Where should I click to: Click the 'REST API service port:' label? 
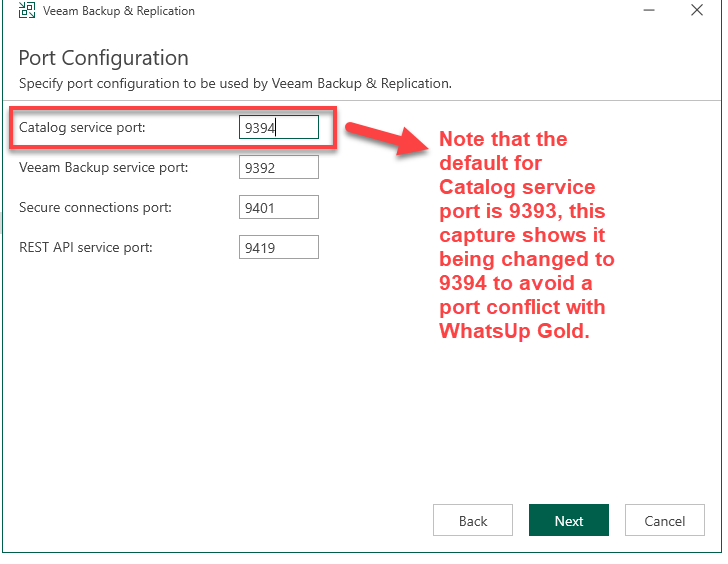(x=85, y=247)
